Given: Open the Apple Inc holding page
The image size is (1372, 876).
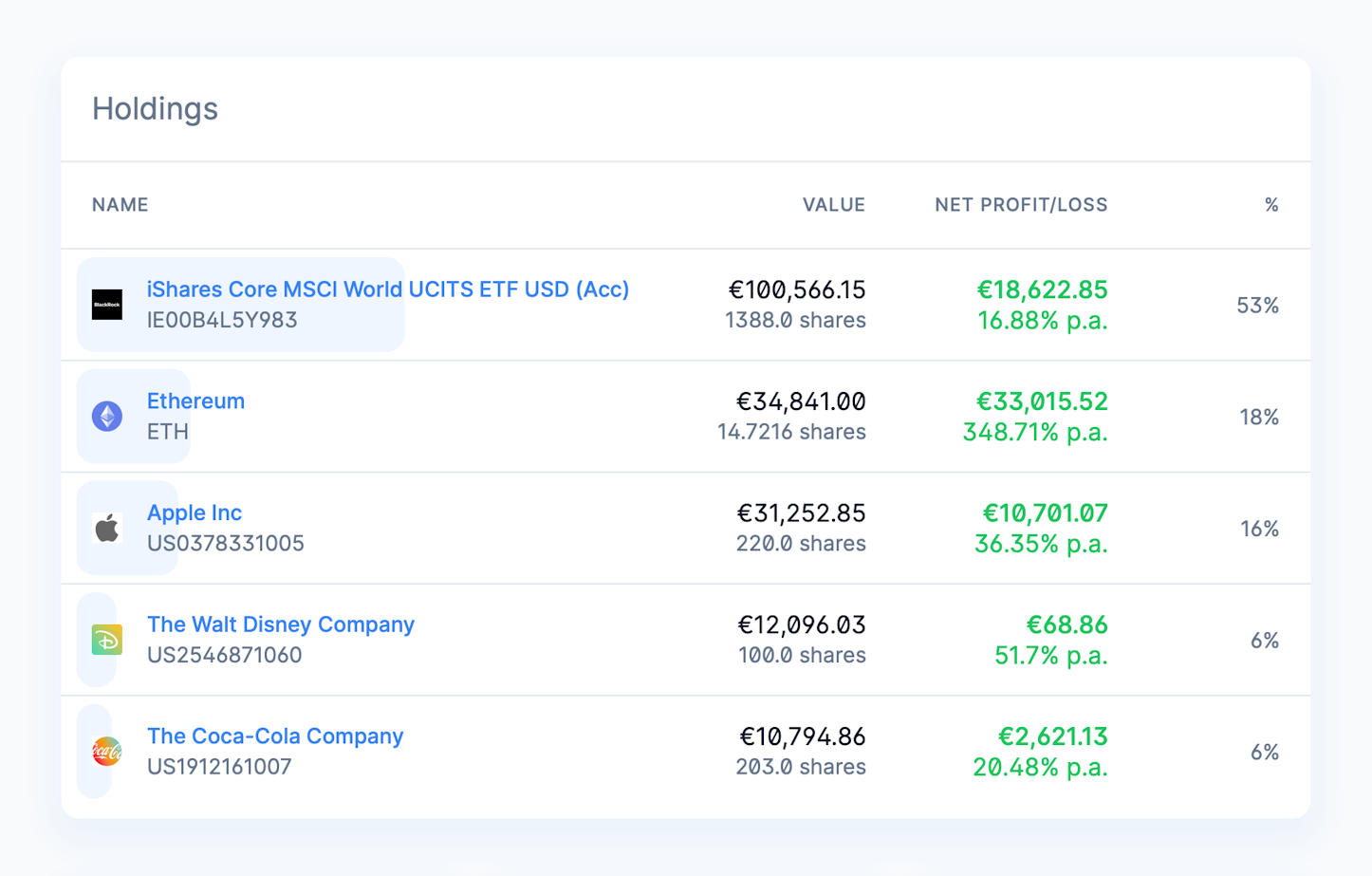Looking at the screenshot, I should click(194, 513).
